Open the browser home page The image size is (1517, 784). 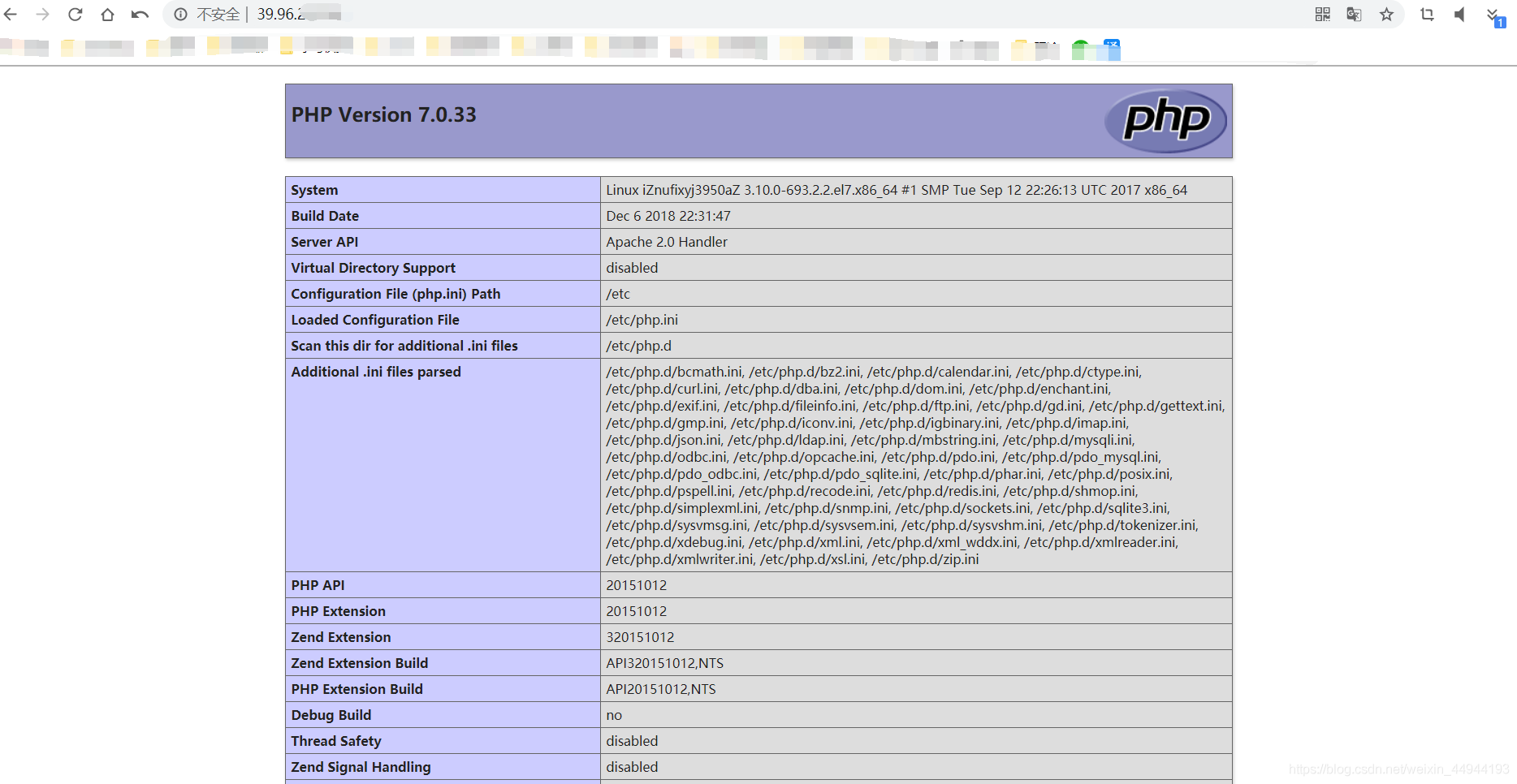[x=107, y=15]
